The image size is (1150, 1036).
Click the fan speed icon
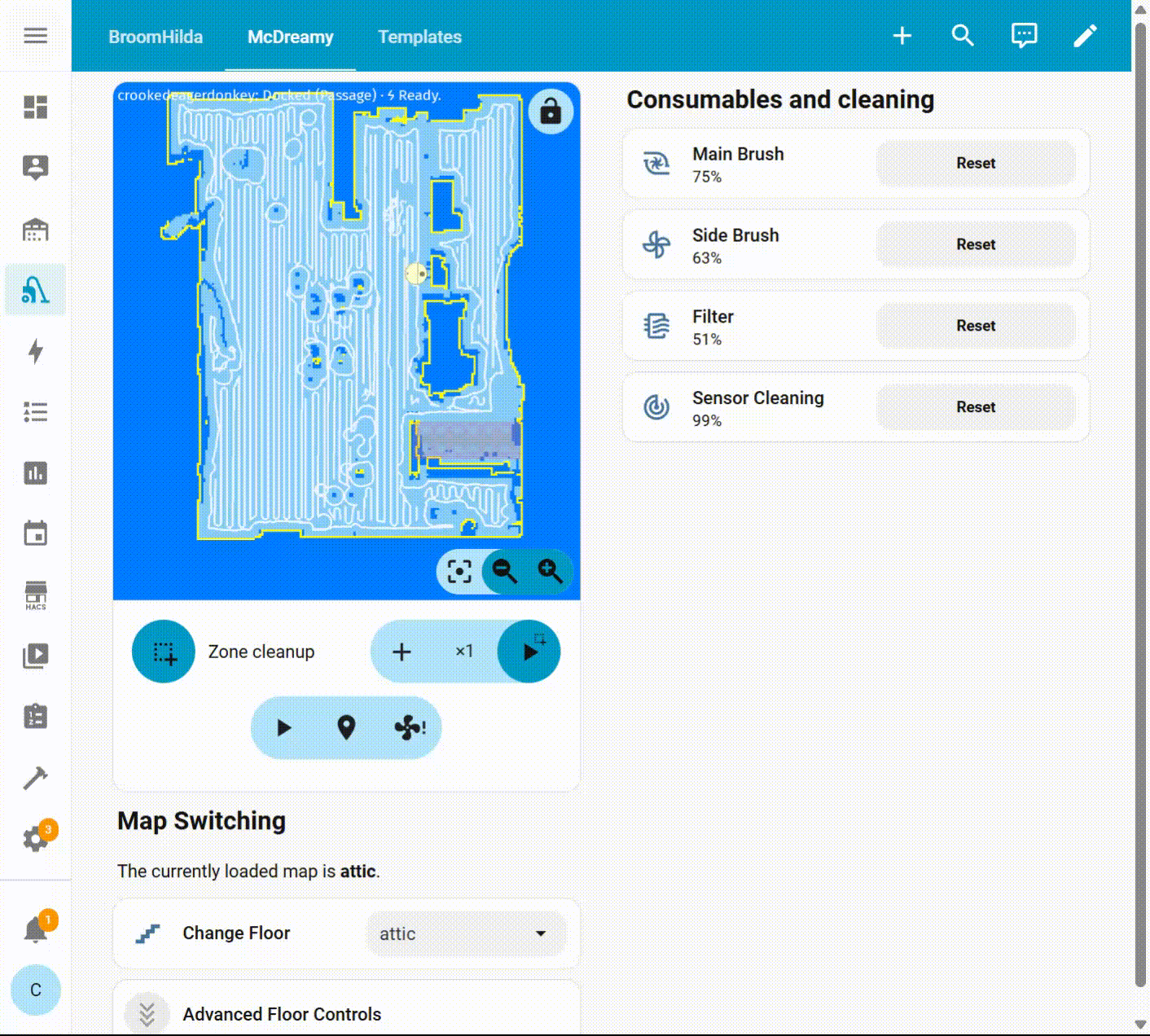(x=409, y=728)
